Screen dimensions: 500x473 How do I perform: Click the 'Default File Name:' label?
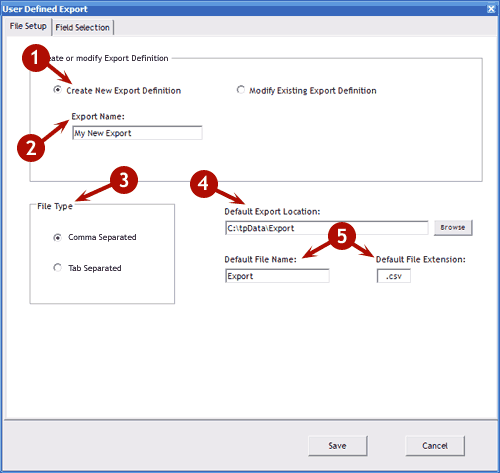click(x=260, y=259)
